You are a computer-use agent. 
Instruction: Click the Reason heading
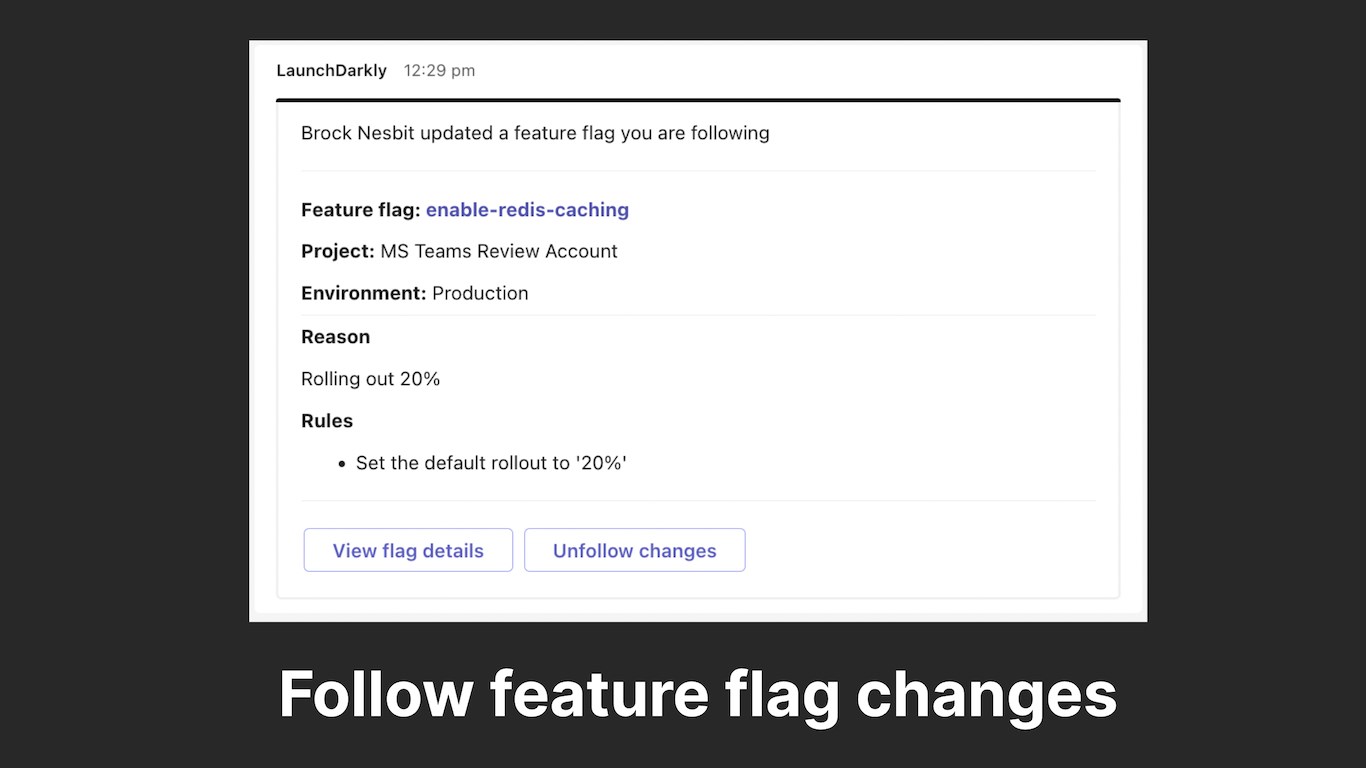tap(335, 337)
